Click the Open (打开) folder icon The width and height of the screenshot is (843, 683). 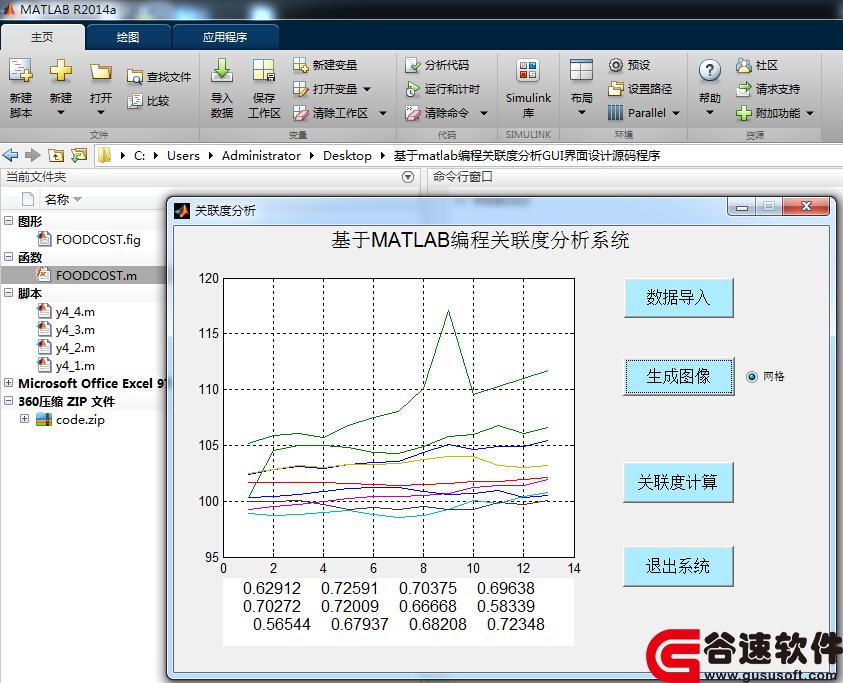click(x=101, y=72)
